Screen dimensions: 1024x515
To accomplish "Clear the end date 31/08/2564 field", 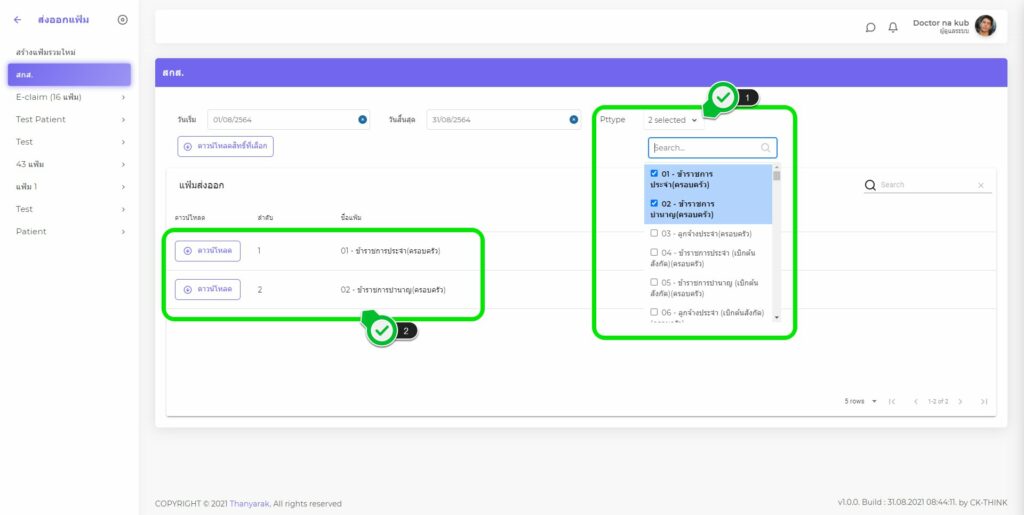I will tap(574, 120).
